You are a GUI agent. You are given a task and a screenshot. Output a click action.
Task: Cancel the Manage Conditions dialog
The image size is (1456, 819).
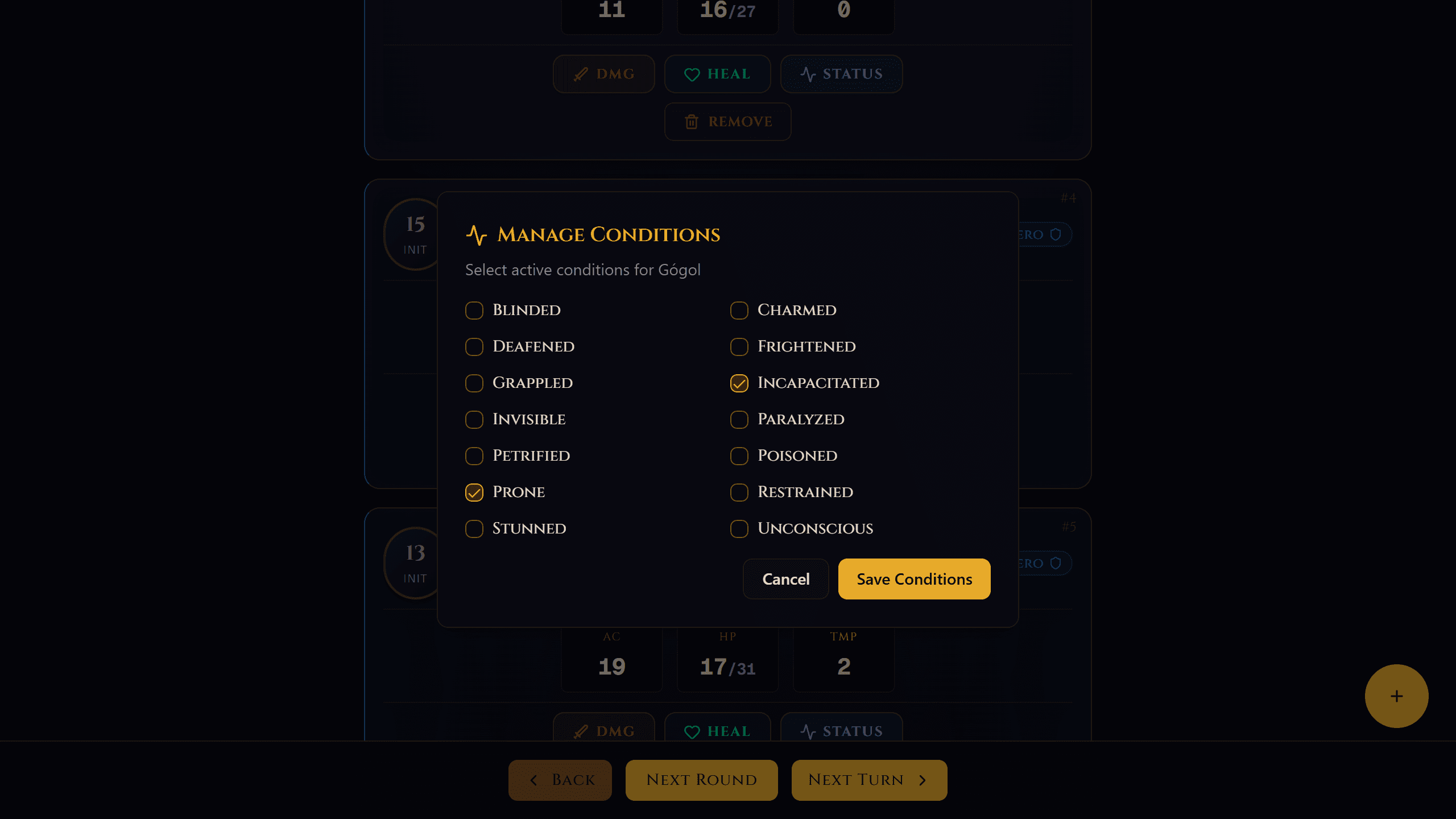785,579
